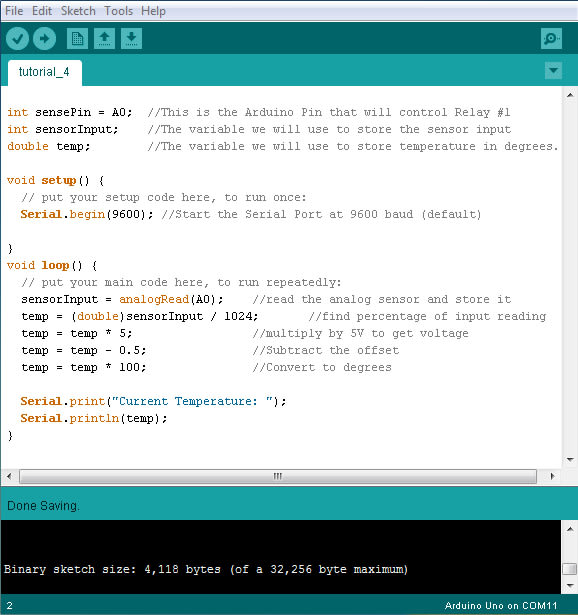Click 'Binary sketch size: 4,118 bytes' console line
The image size is (578, 615).
(113, 569)
